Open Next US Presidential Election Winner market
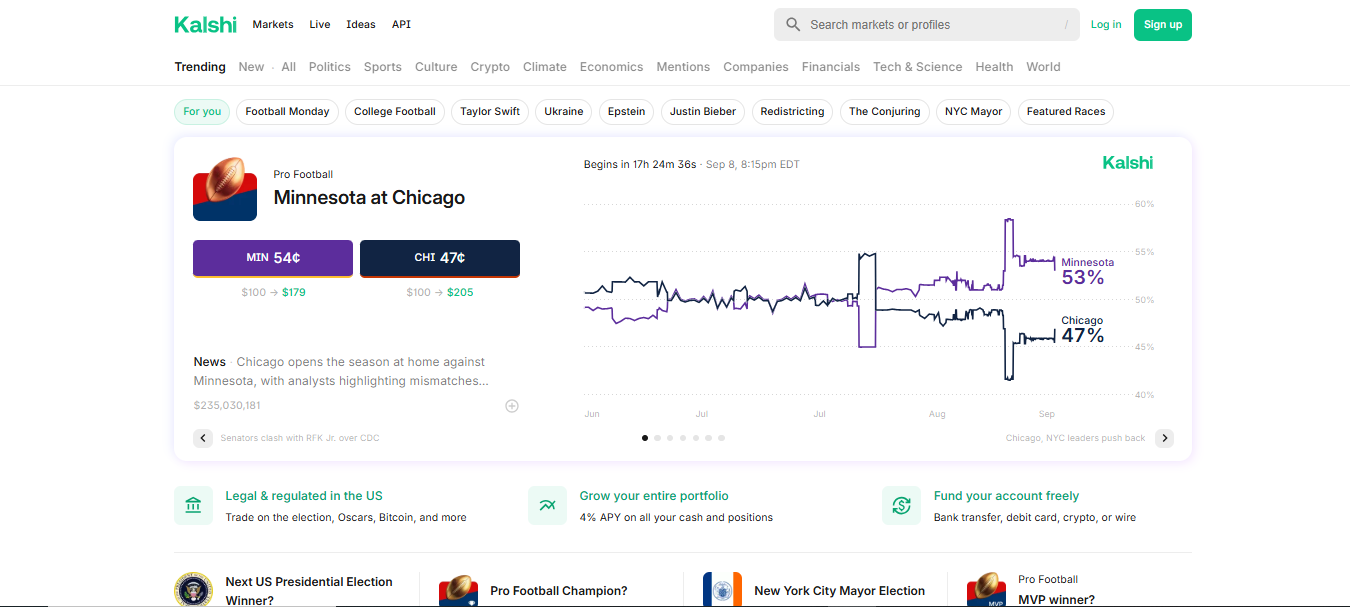 (309, 591)
